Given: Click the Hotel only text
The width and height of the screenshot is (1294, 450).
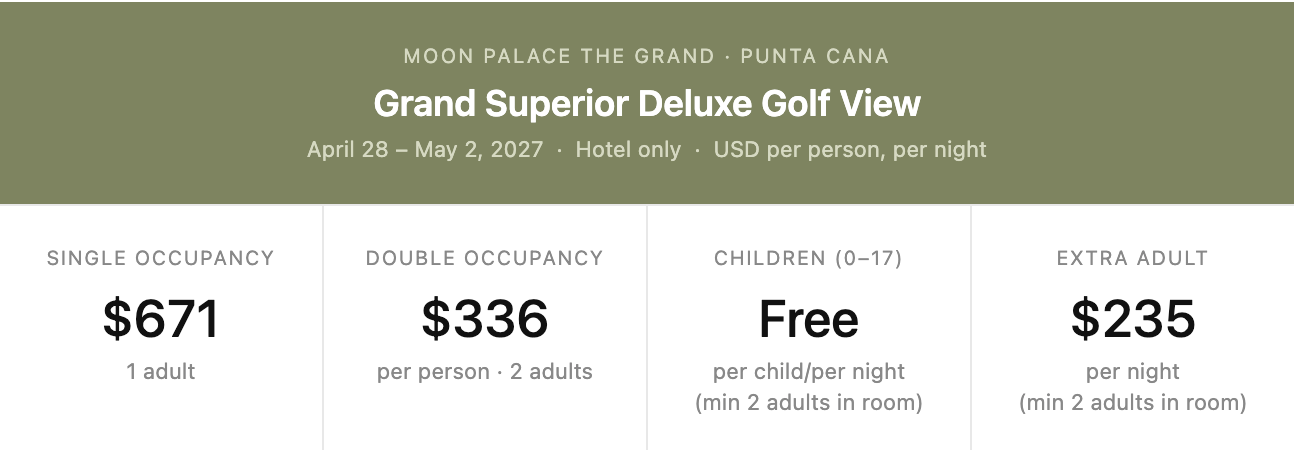Looking at the screenshot, I should tap(628, 150).
